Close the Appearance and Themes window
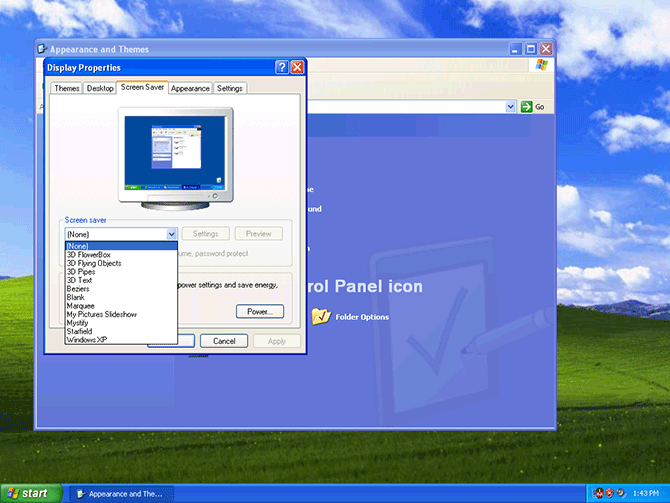This screenshot has width=670, height=503. [546, 49]
